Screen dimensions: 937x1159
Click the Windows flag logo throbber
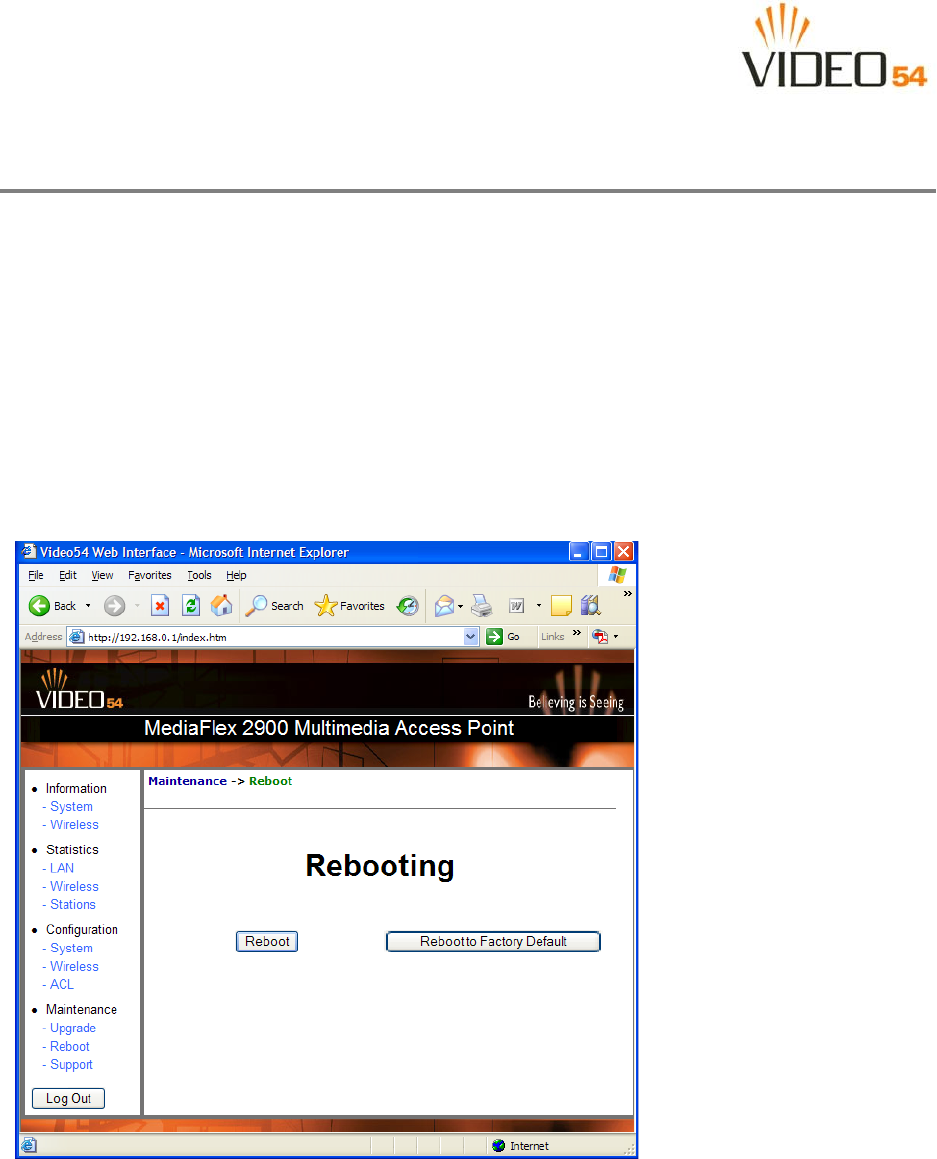617,575
